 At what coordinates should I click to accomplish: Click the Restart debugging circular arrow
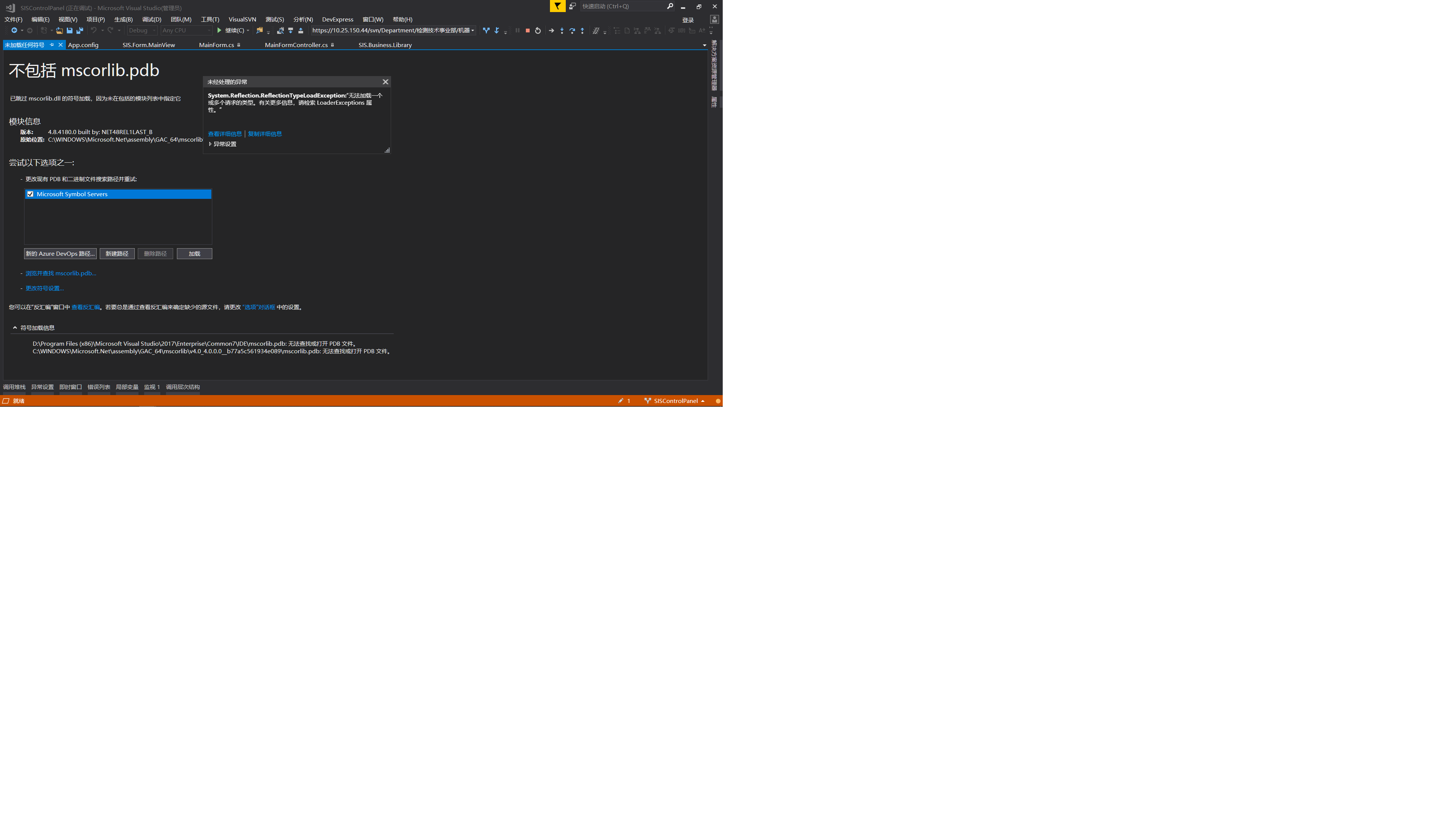538,31
